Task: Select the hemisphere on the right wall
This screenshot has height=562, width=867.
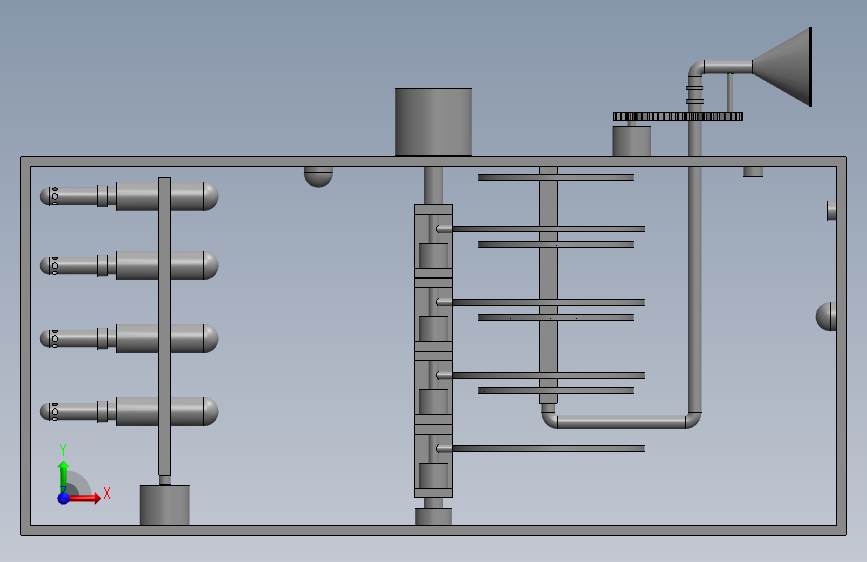Action: pyautogui.click(x=826, y=316)
